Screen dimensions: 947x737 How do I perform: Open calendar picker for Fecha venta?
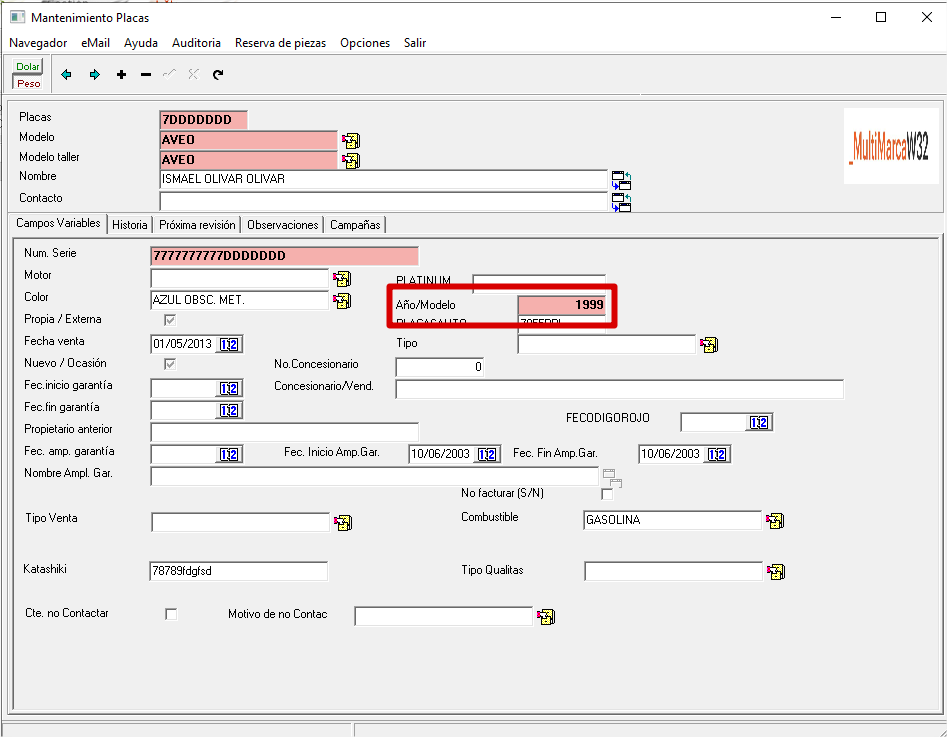(230, 344)
